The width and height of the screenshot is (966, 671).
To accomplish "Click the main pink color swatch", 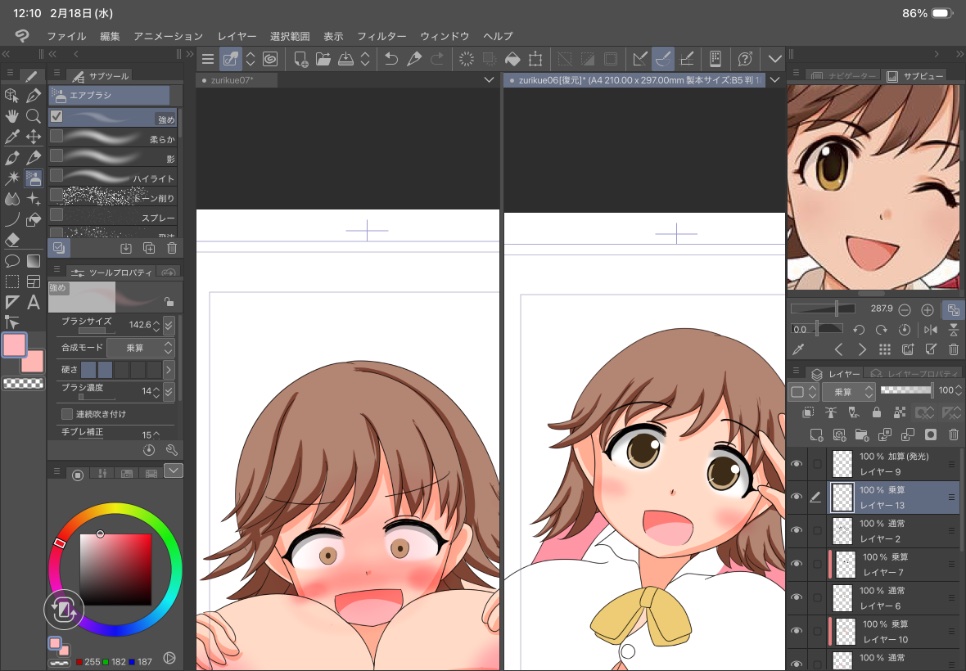I will click(x=14, y=345).
